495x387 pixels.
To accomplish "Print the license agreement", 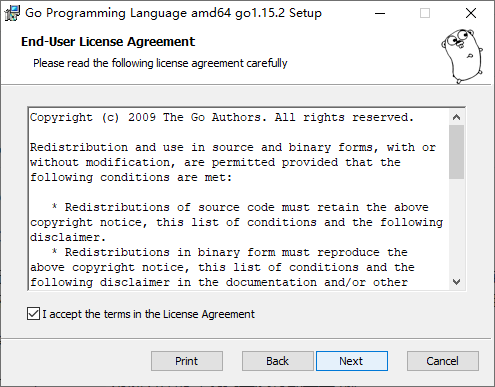I will (187, 361).
